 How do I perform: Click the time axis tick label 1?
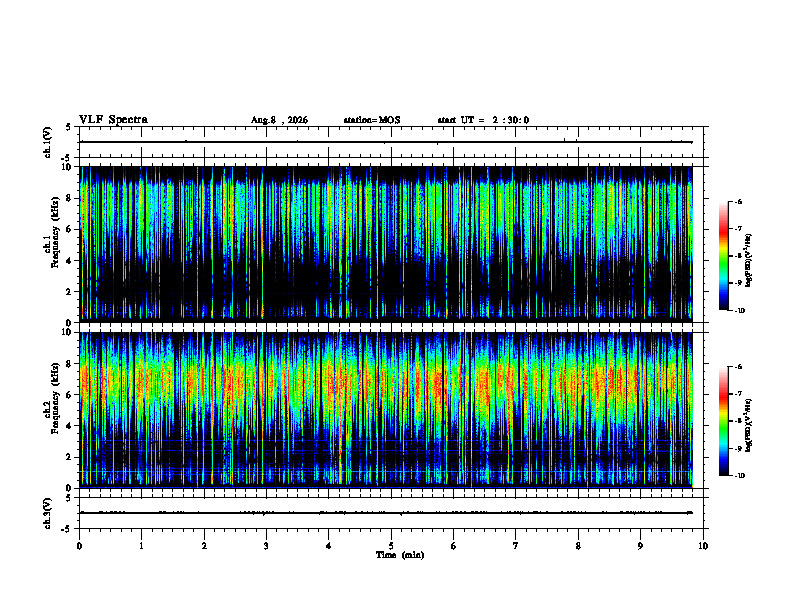tap(141, 546)
